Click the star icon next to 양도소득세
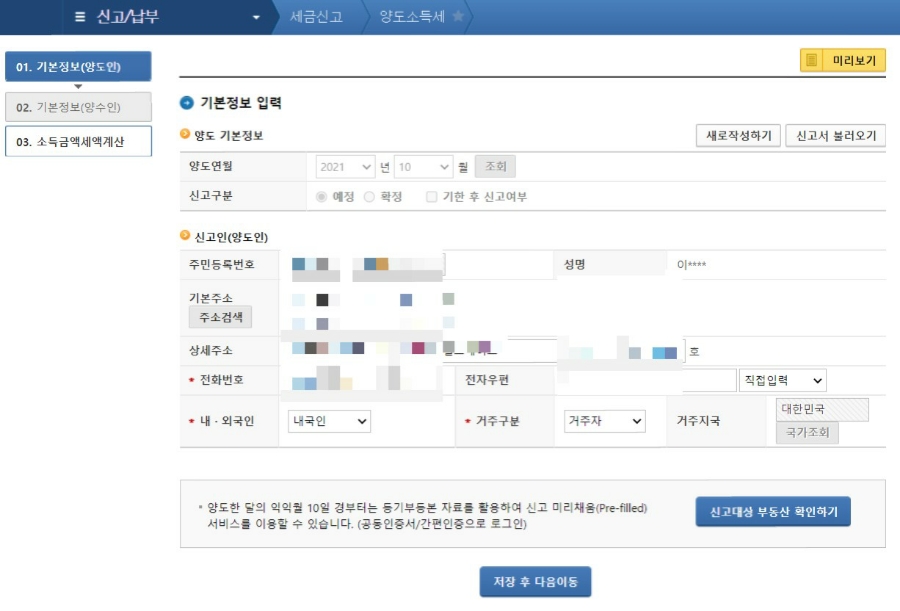This screenshot has height=611, width=900. [457, 15]
